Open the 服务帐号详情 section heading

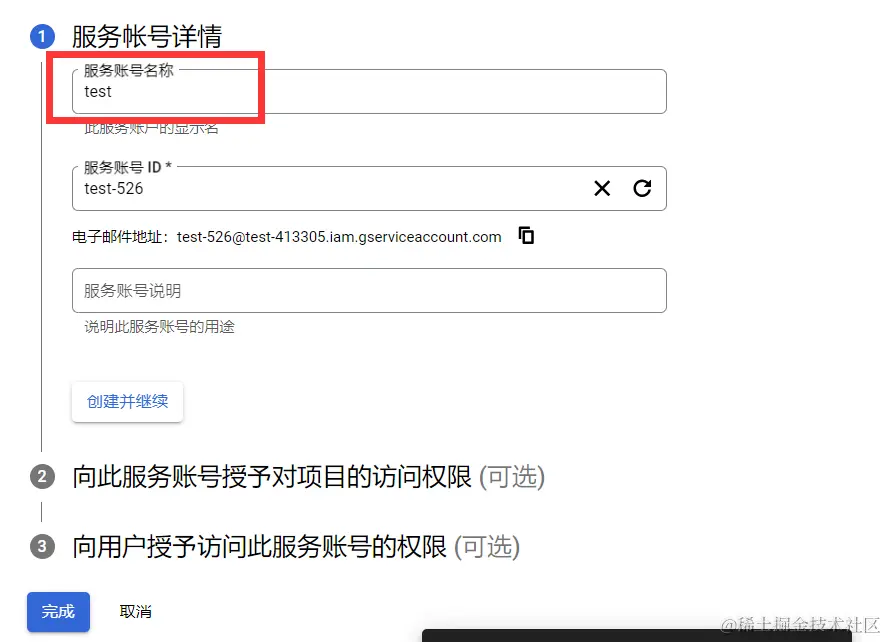coord(147,37)
